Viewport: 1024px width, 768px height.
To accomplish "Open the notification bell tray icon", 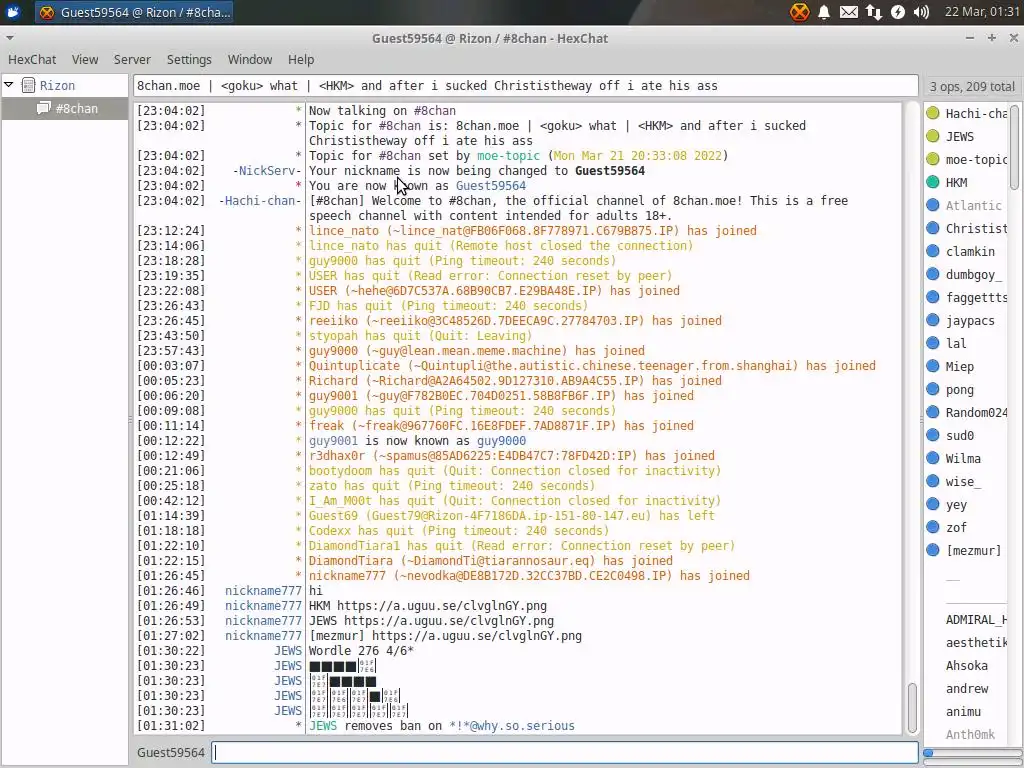I will click(824, 12).
